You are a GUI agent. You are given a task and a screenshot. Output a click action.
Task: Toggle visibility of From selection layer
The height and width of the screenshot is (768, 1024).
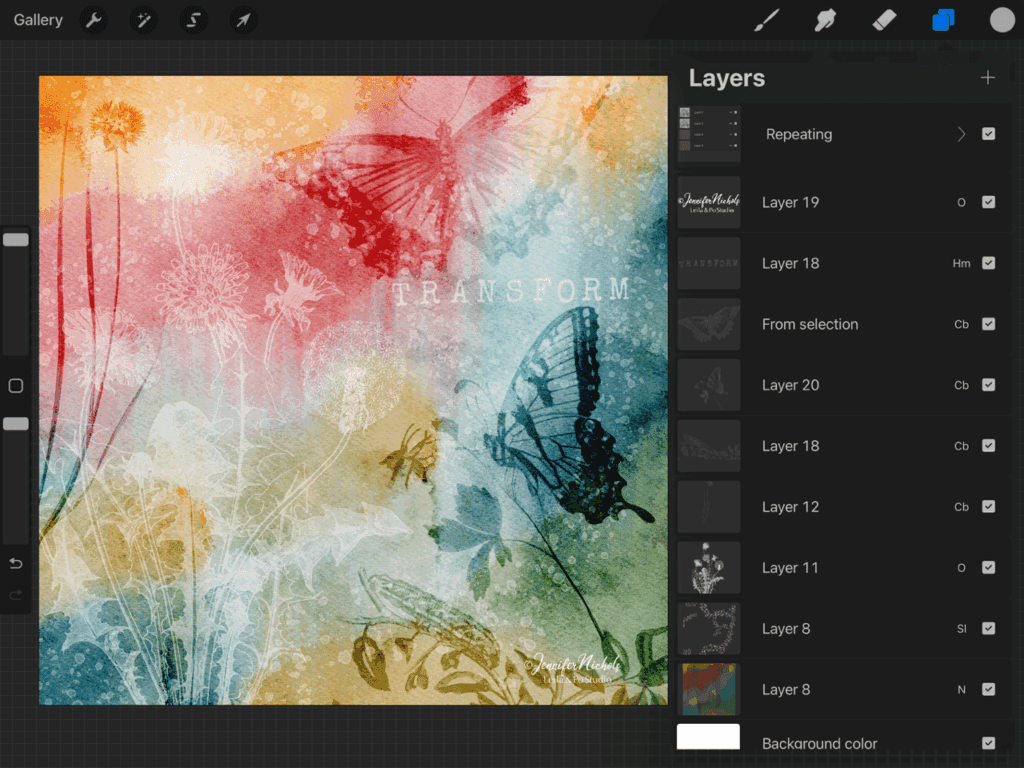point(988,324)
